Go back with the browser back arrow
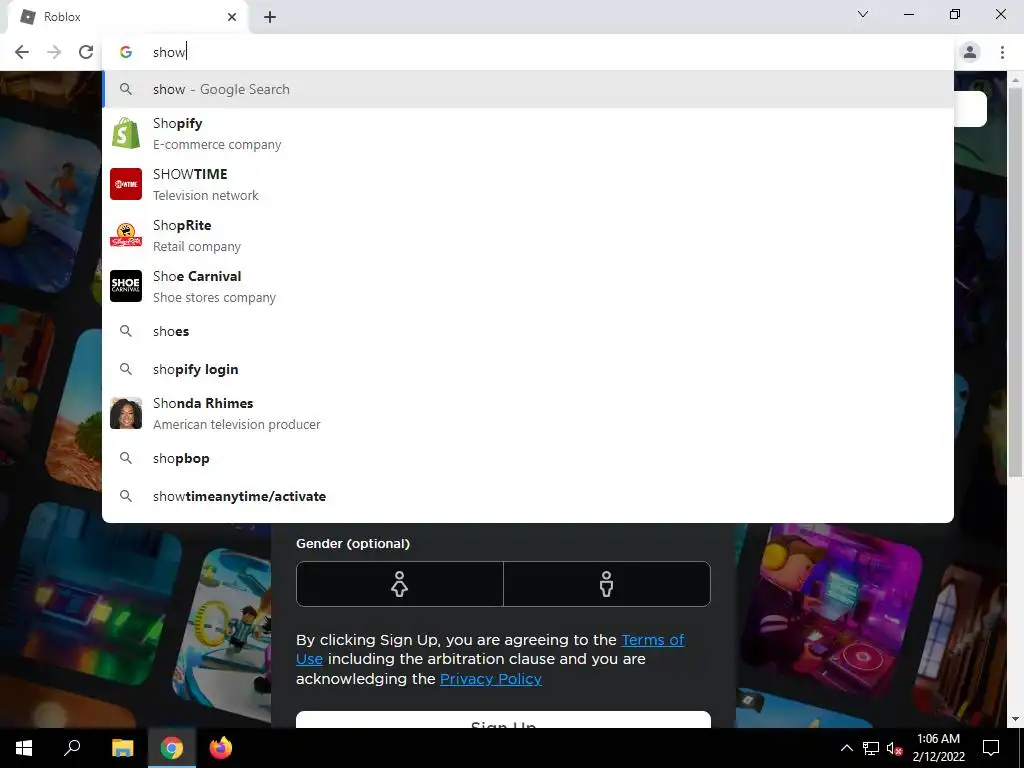This screenshot has width=1024, height=768. click(22, 52)
